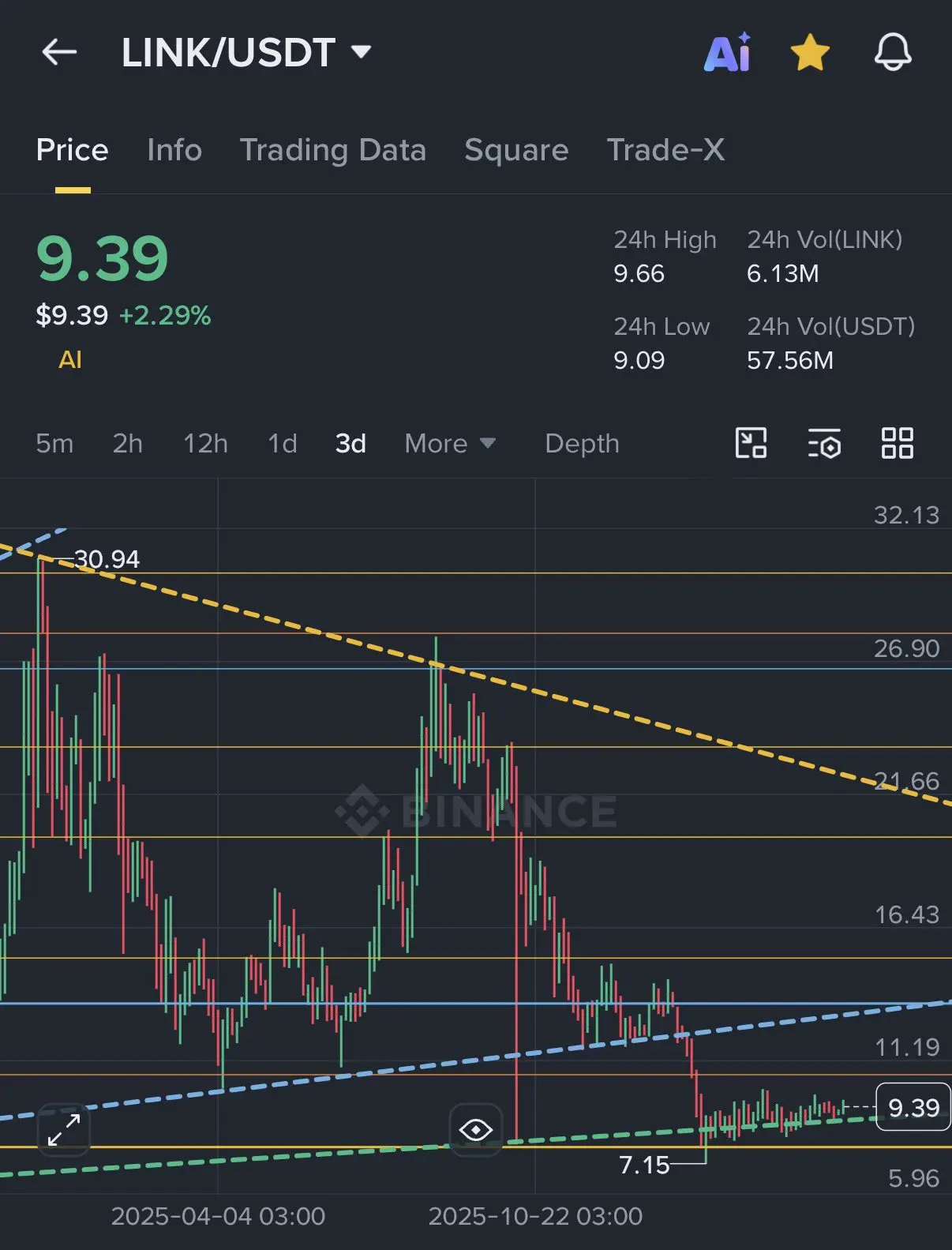Open the chart grid layout icon

tap(898, 443)
